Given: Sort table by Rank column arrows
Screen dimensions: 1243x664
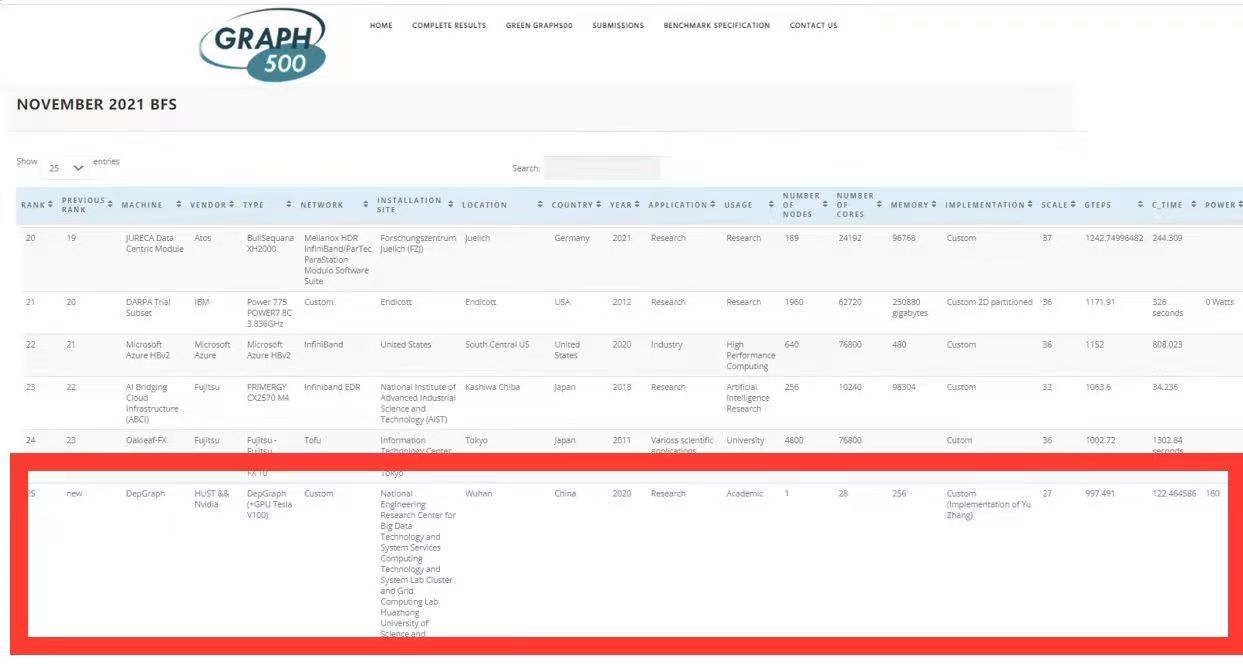Looking at the screenshot, I should click(x=50, y=205).
